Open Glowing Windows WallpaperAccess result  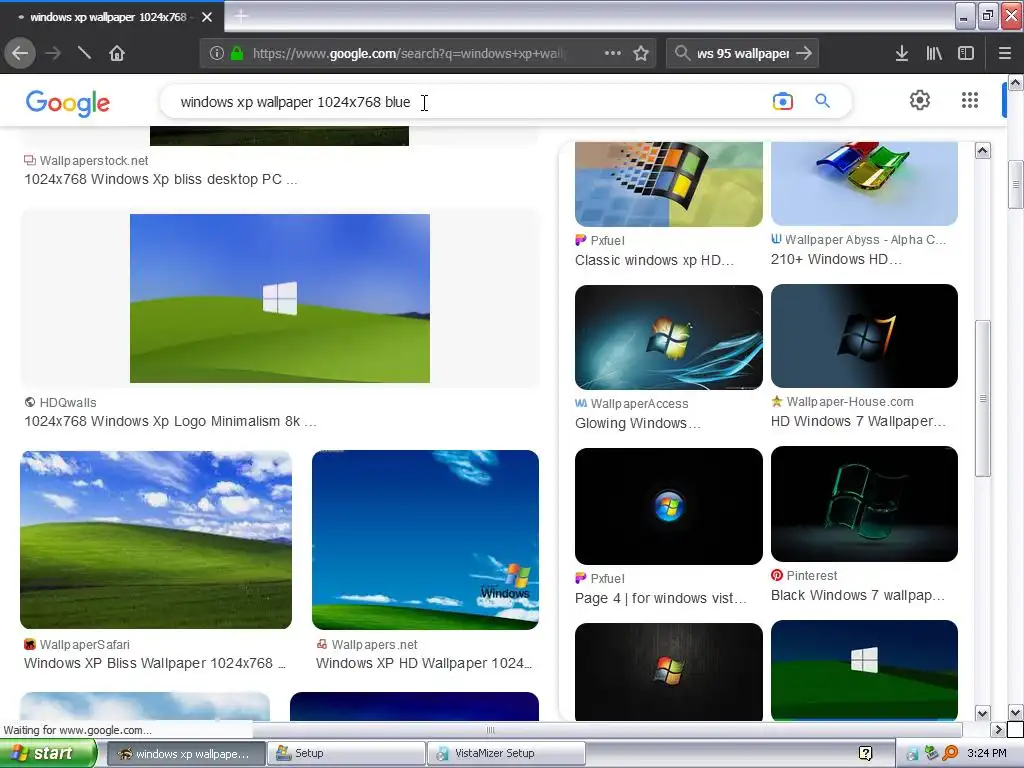click(x=637, y=423)
